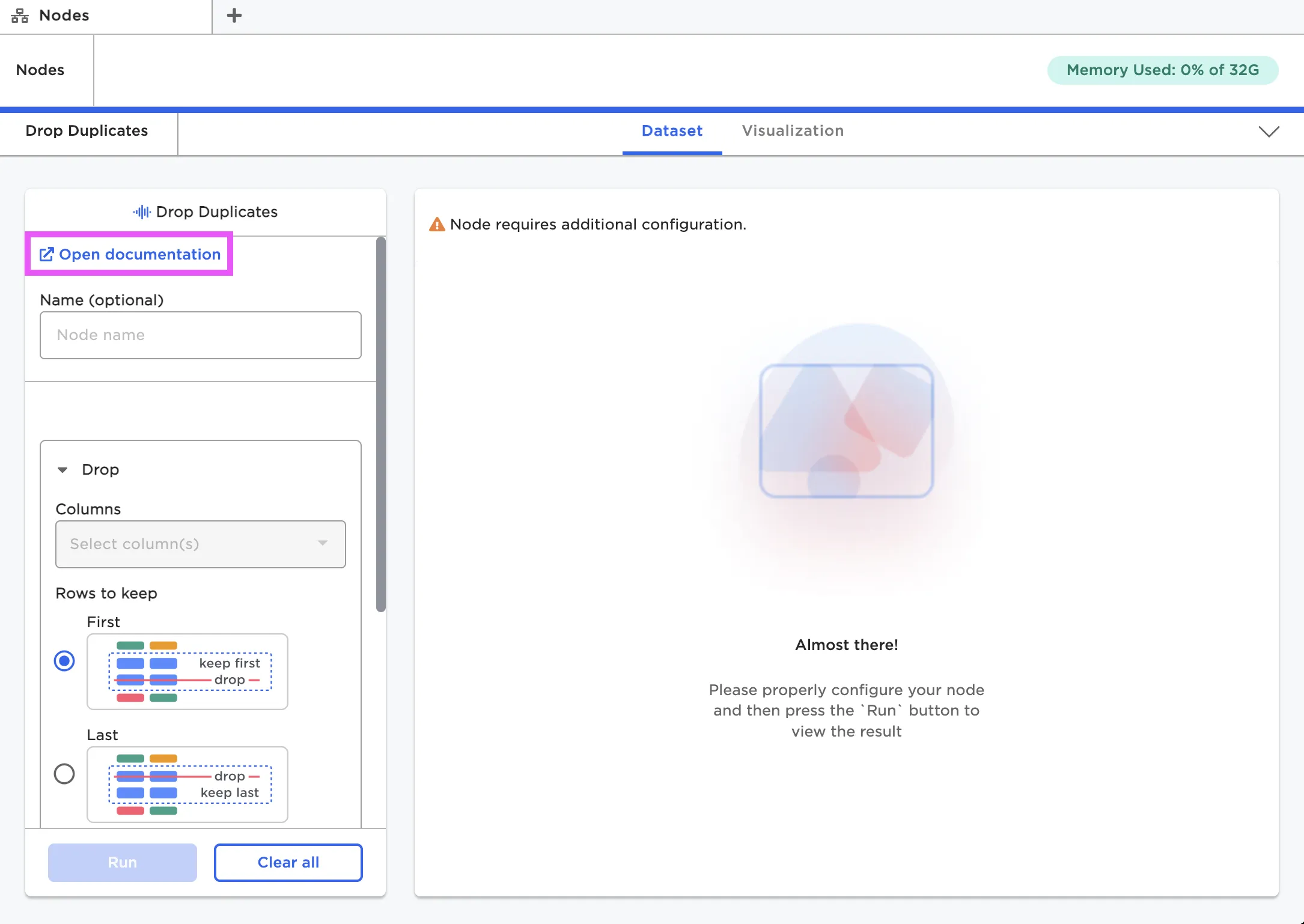The height and width of the screenshot is (924, 1304).
Task: Switch to the Dataset tab
Action: [672, 131]
